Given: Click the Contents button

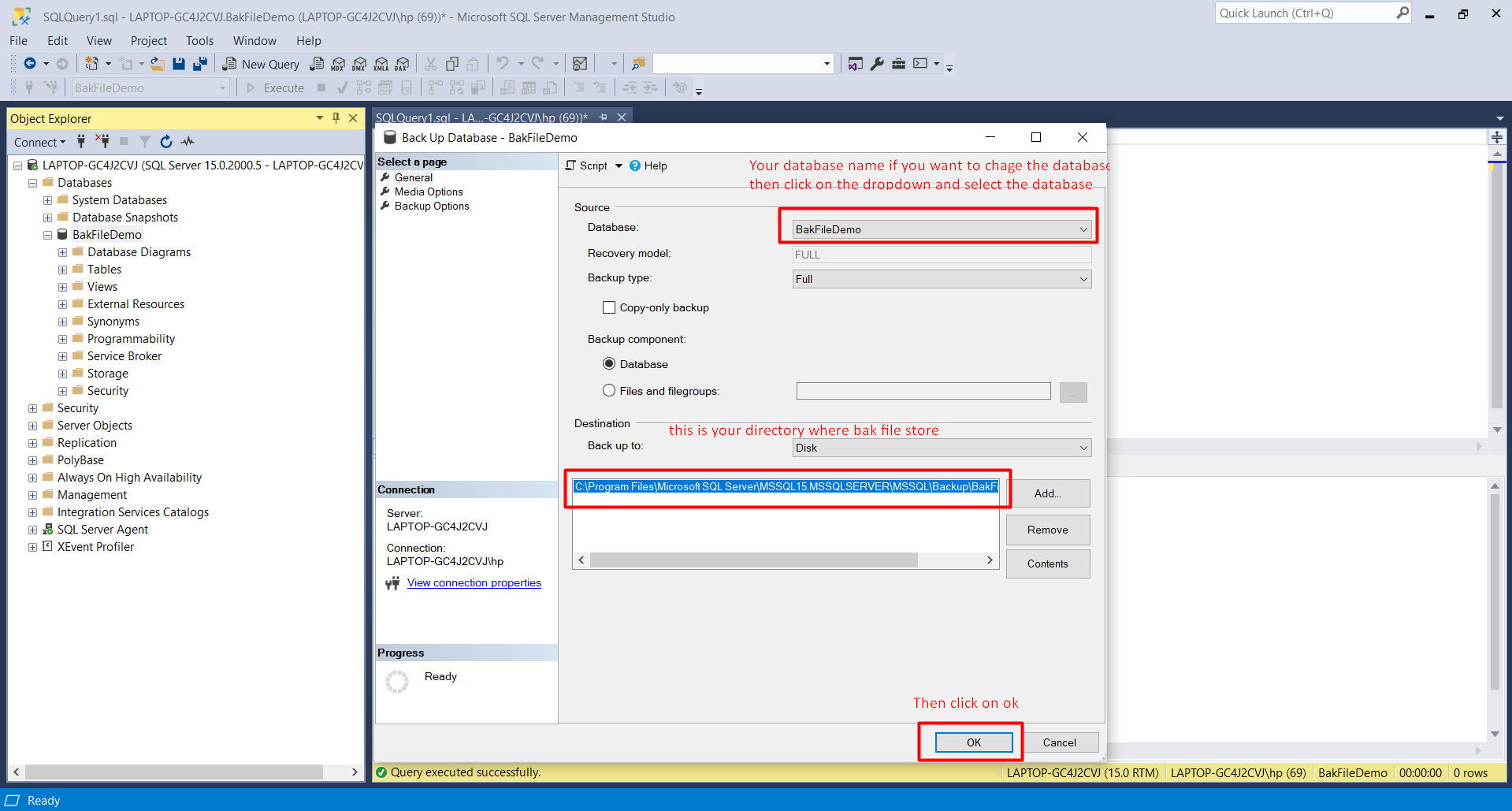Looking at the screenshot, I should click(1048, 564).
